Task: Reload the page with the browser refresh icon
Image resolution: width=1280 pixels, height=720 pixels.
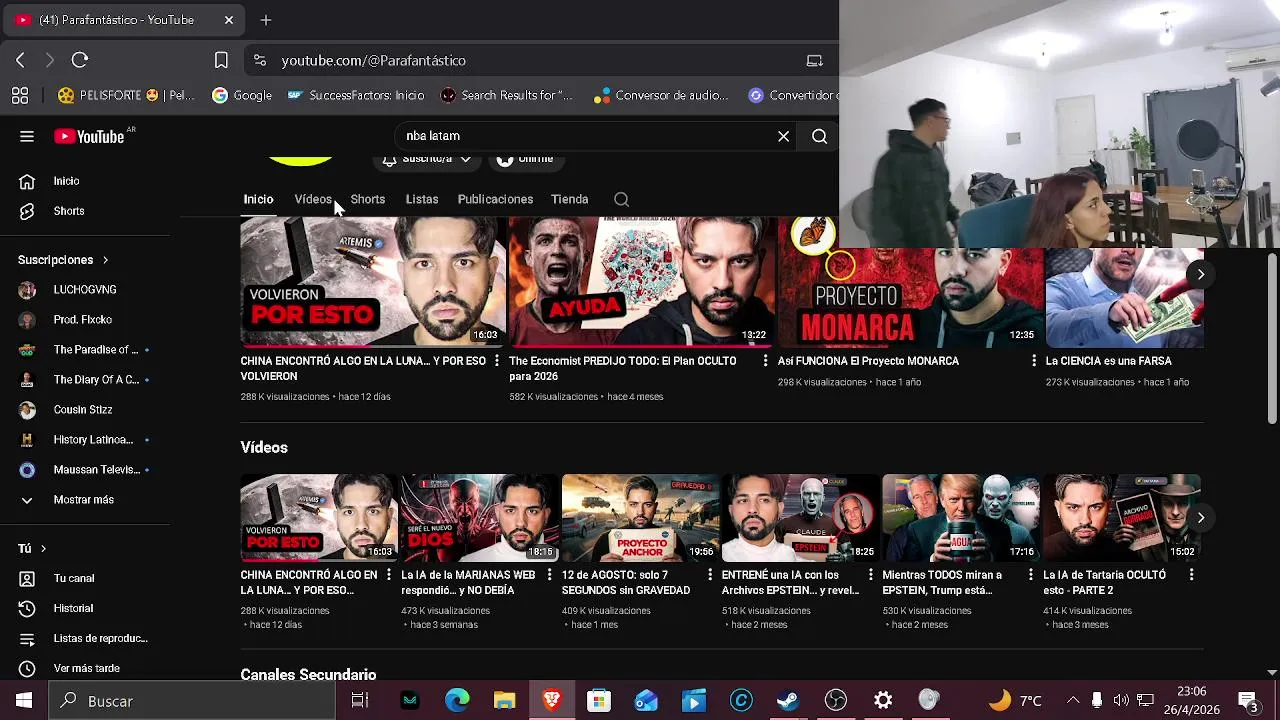Action: point(80,60)
